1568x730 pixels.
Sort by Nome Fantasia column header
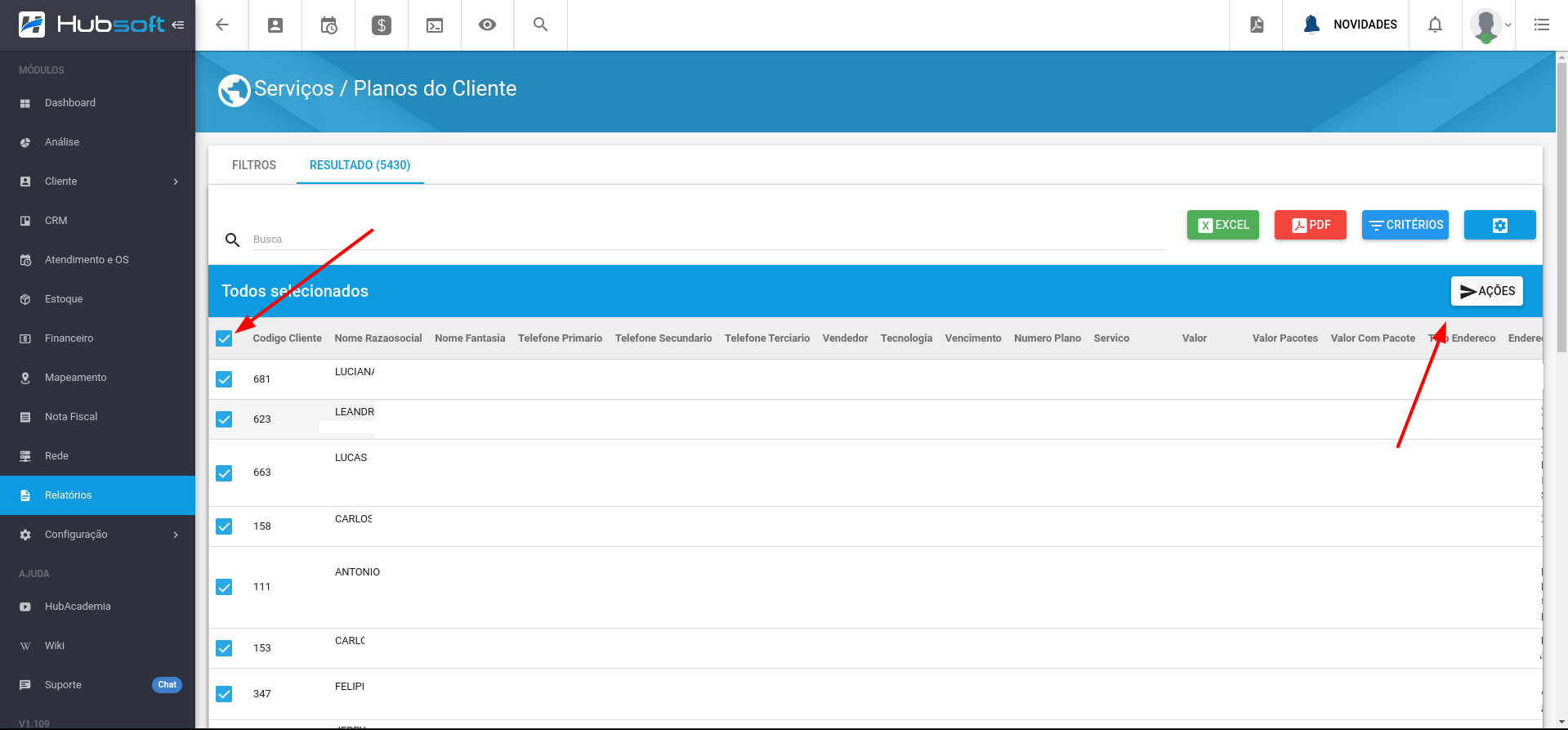point(470,338)
